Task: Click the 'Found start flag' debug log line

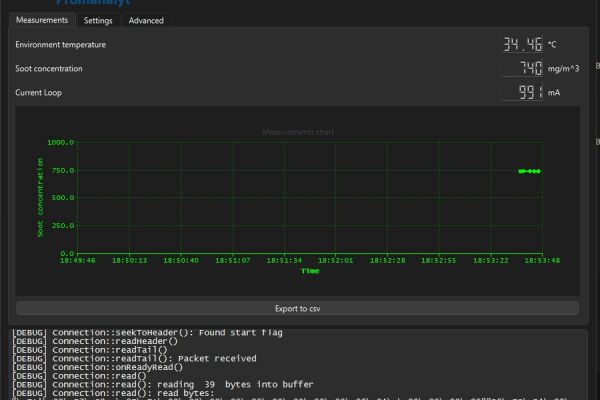Action: (x=147, y=333)
